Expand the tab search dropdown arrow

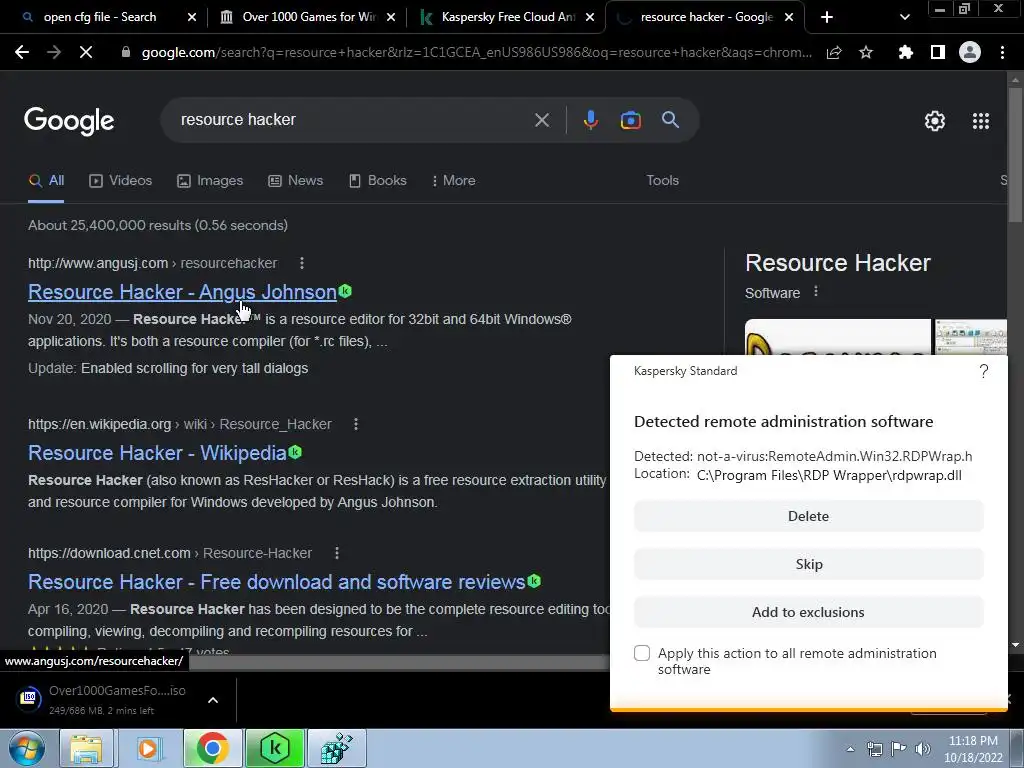904,17
